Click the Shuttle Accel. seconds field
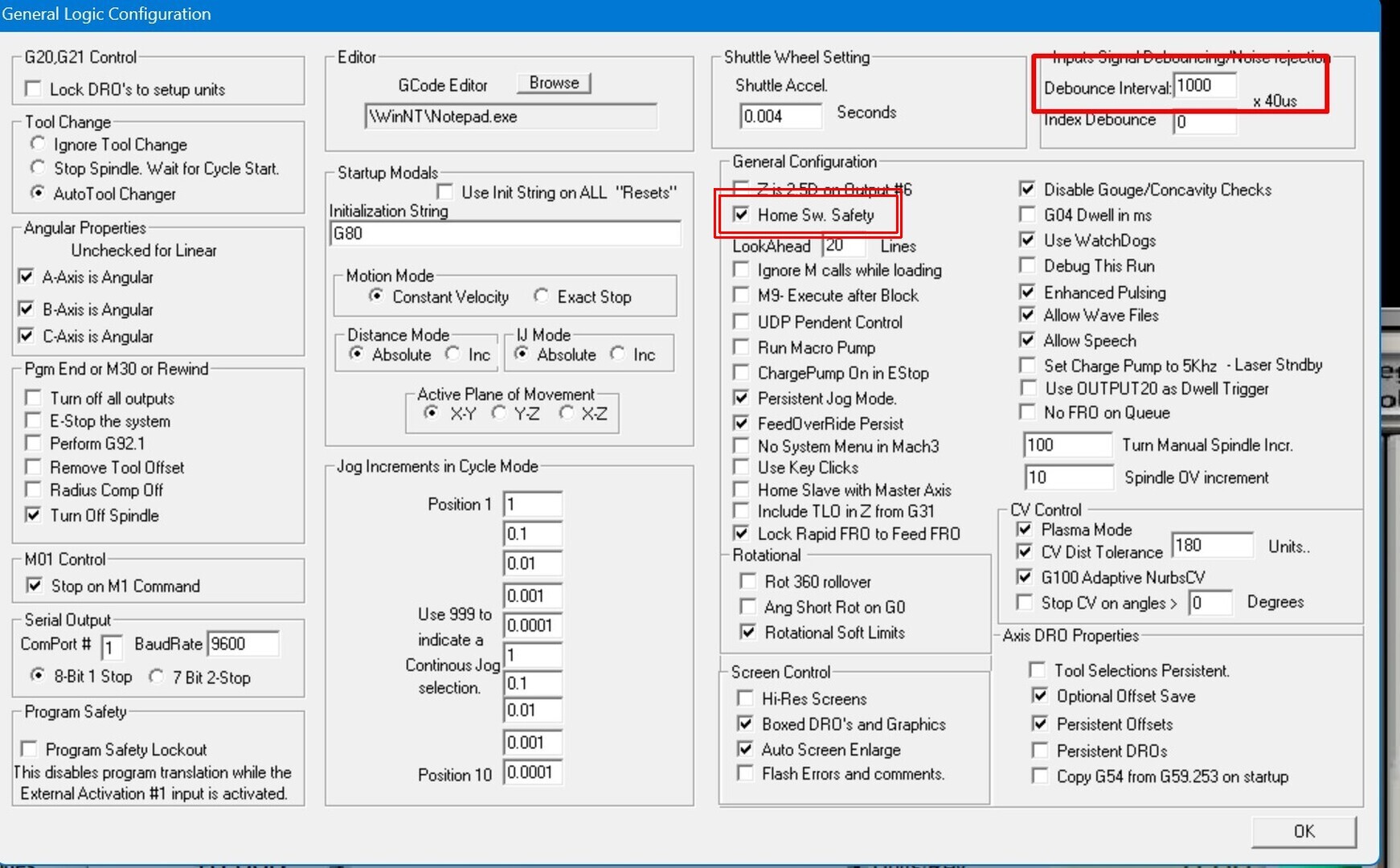 [x=780, y=117]
